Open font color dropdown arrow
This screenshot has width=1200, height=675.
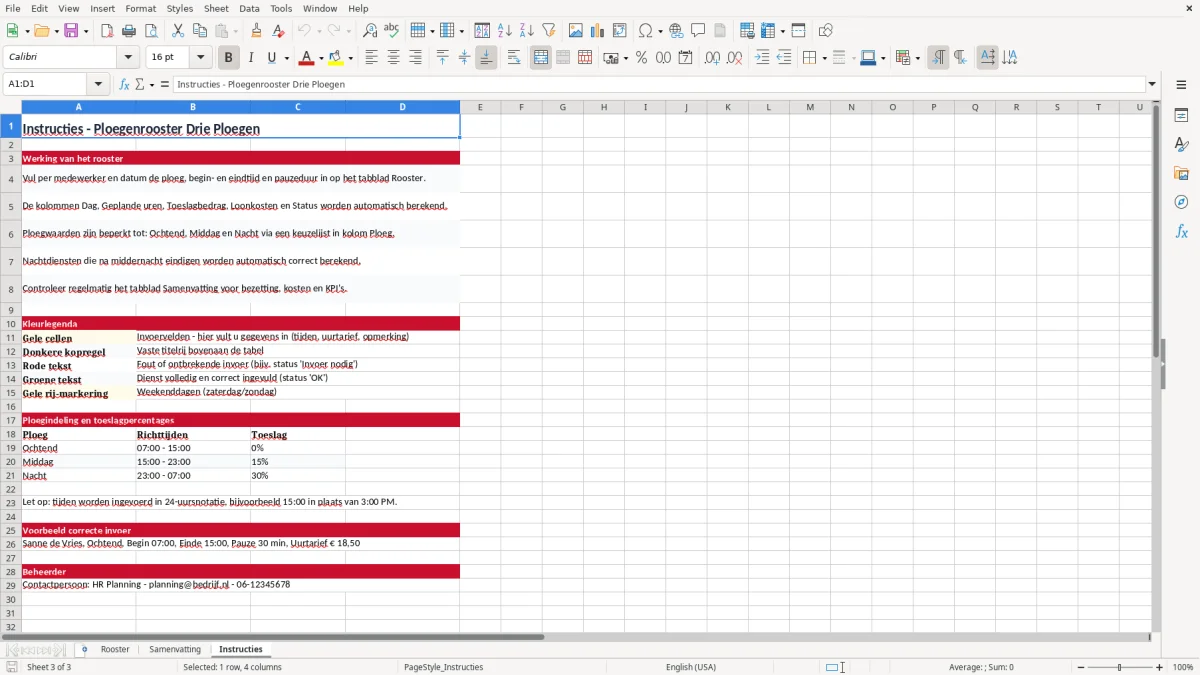pos(320,58)
